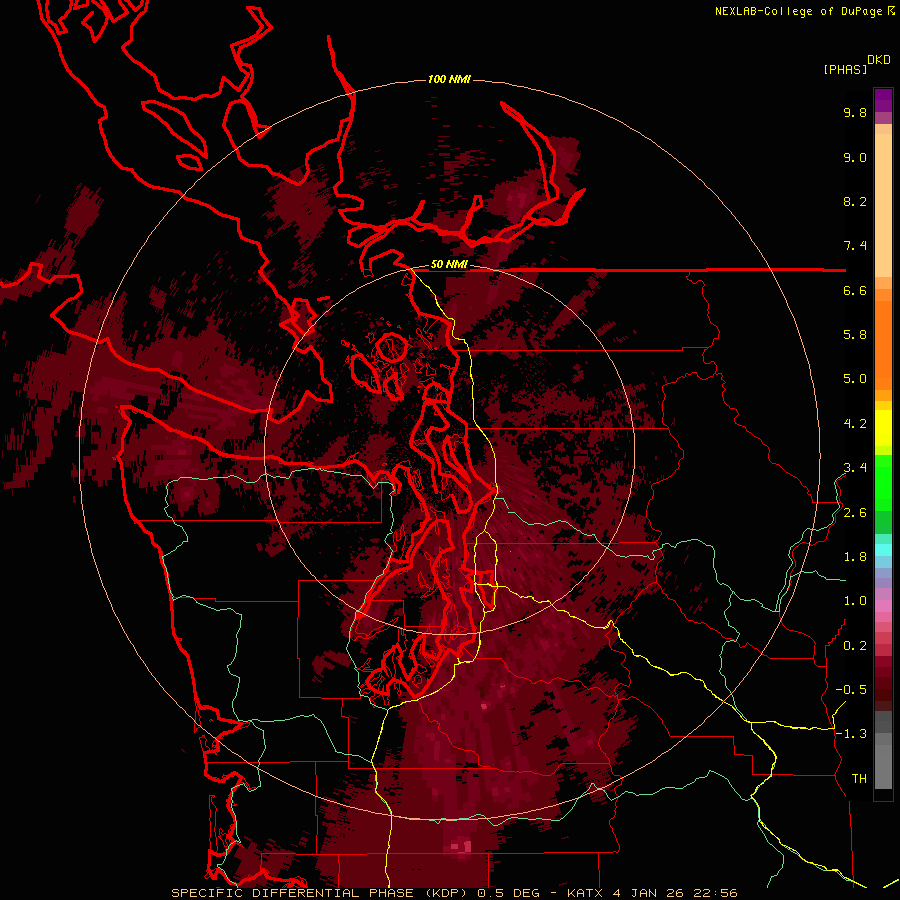This screenshot has width=900, height=900.
Task: Click the 4.2 legend value
Action: [x=855, y=424]
